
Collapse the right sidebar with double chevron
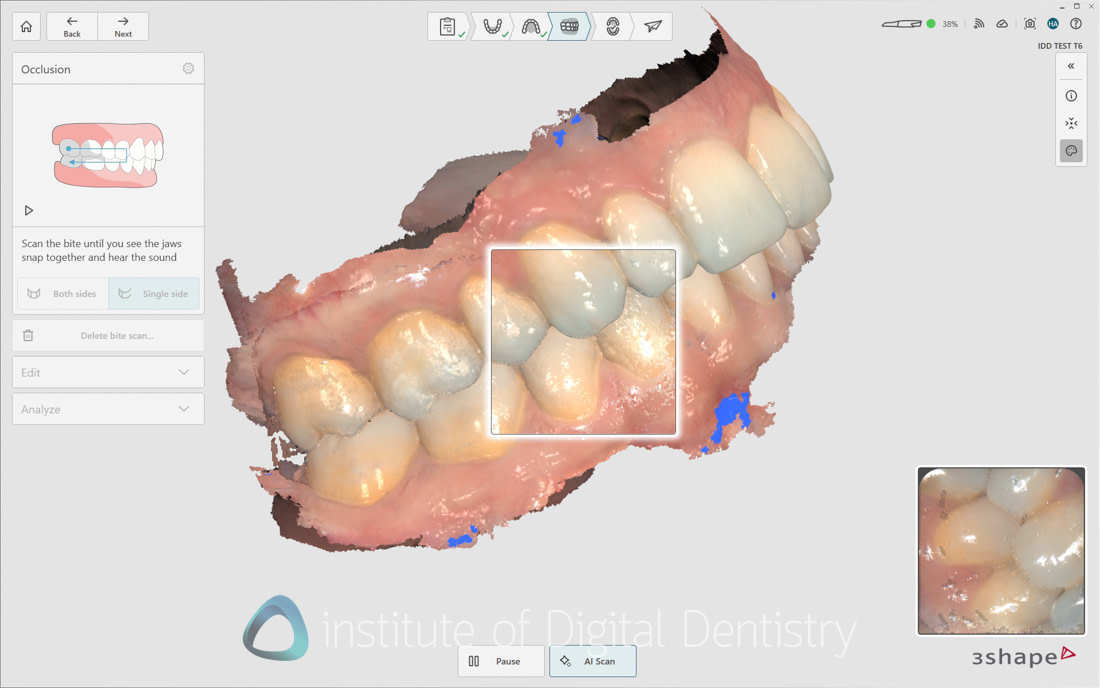(x=1071, y=65)
